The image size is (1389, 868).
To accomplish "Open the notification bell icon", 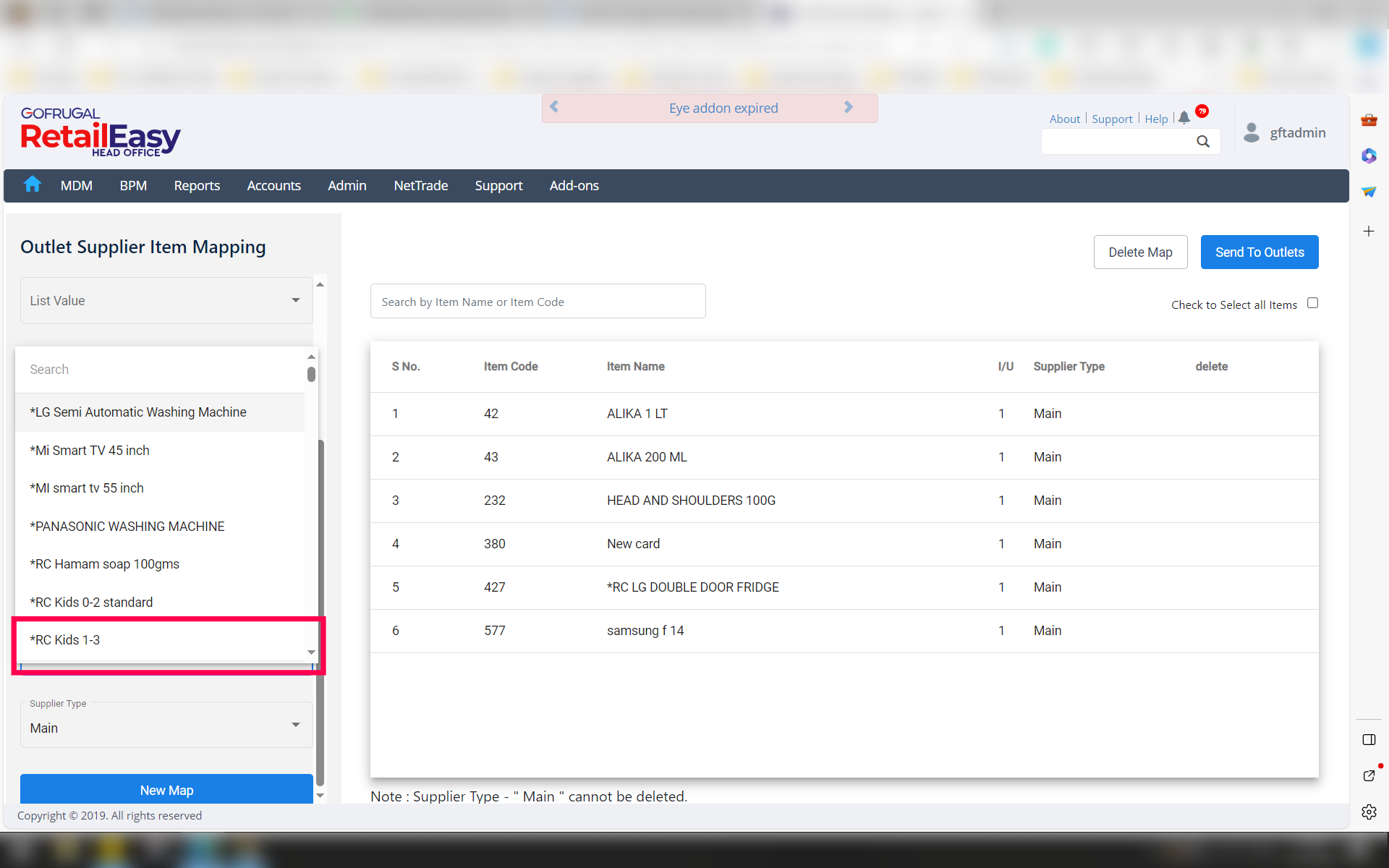I will (x=1184, y=118).
